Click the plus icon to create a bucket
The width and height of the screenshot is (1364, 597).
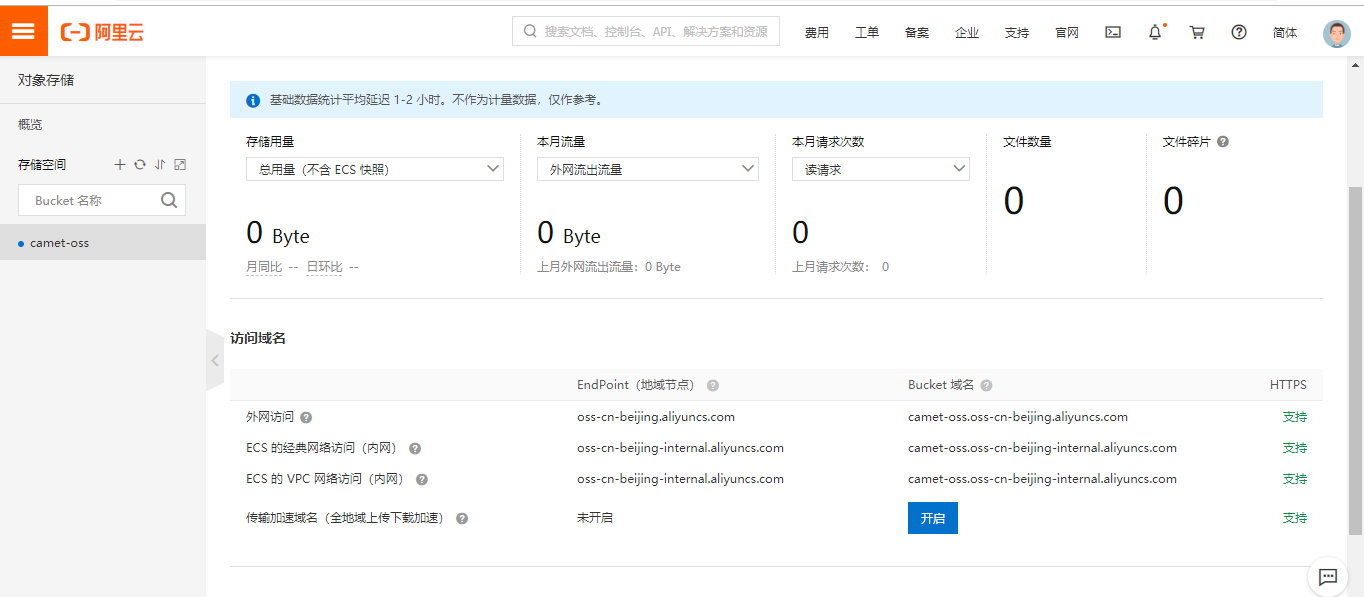[120, 165]
